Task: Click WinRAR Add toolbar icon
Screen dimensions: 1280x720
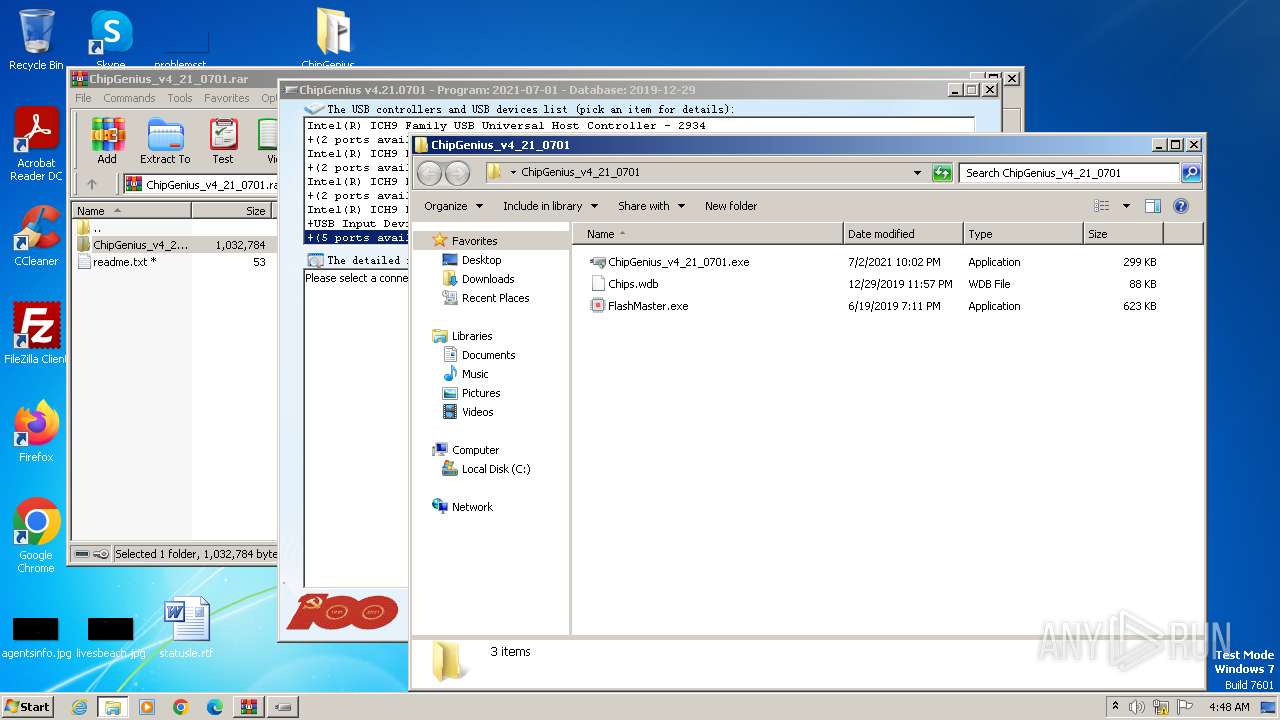Action: pos(107,141)
